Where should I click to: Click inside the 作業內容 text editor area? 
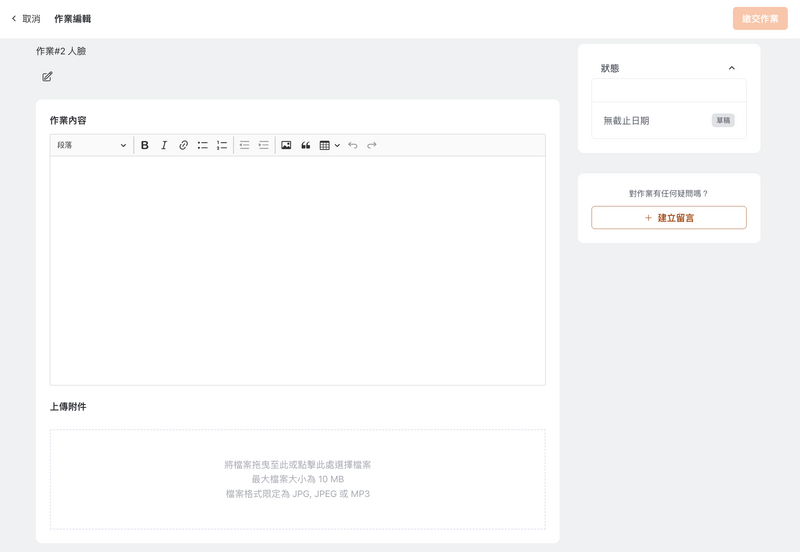tap(297, 270)
